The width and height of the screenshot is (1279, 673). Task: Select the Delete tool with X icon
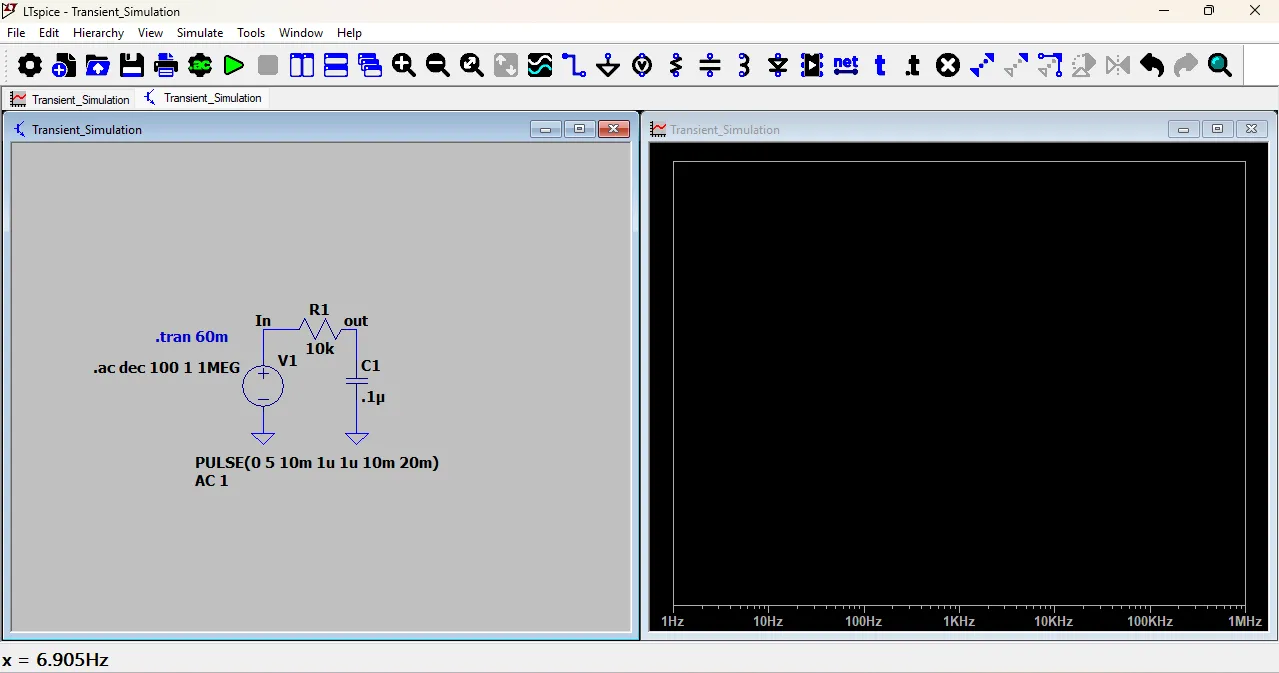[x=948, y=66]
